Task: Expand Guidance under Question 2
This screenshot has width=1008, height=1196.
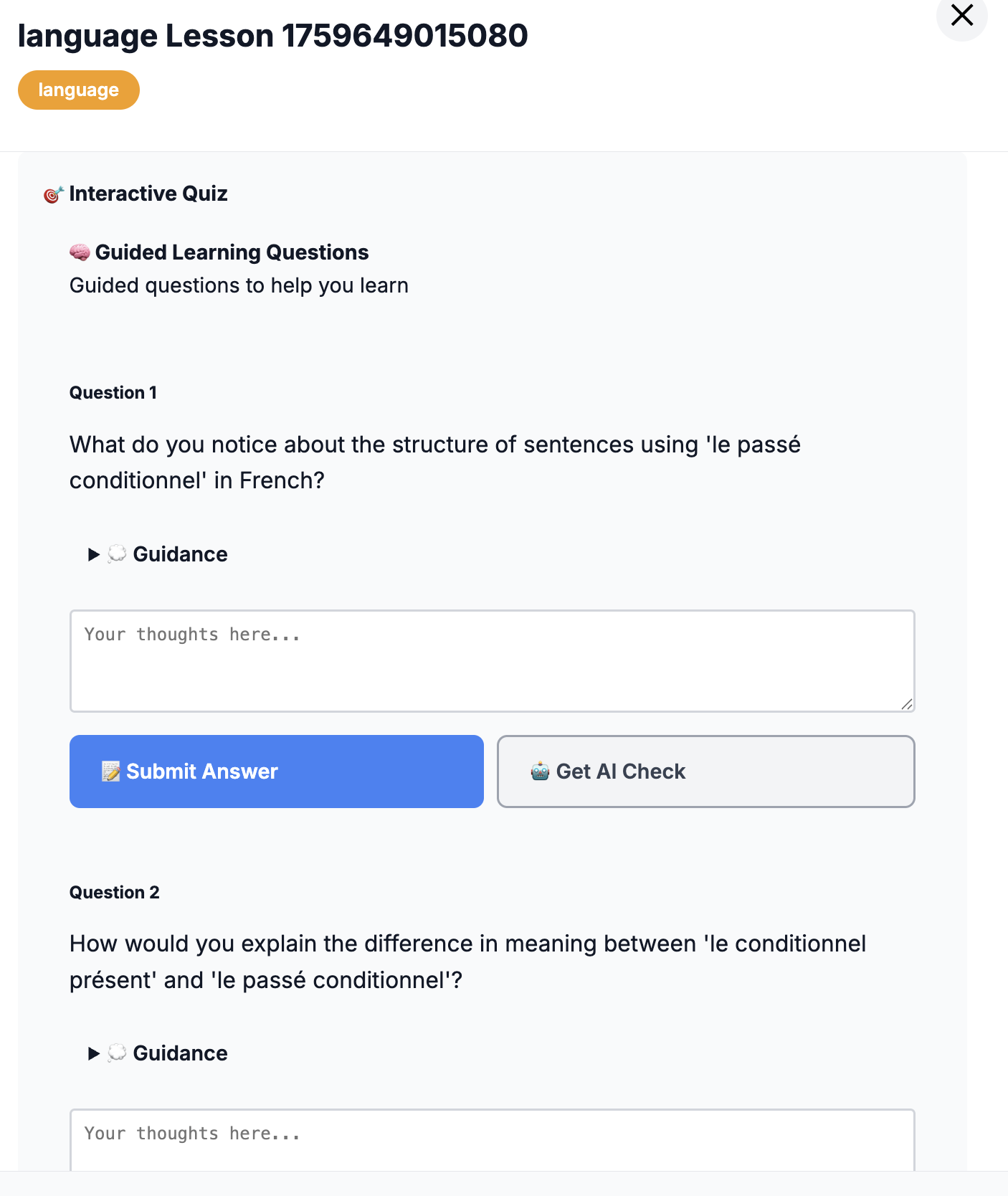Action: (x=158, y=1053)
